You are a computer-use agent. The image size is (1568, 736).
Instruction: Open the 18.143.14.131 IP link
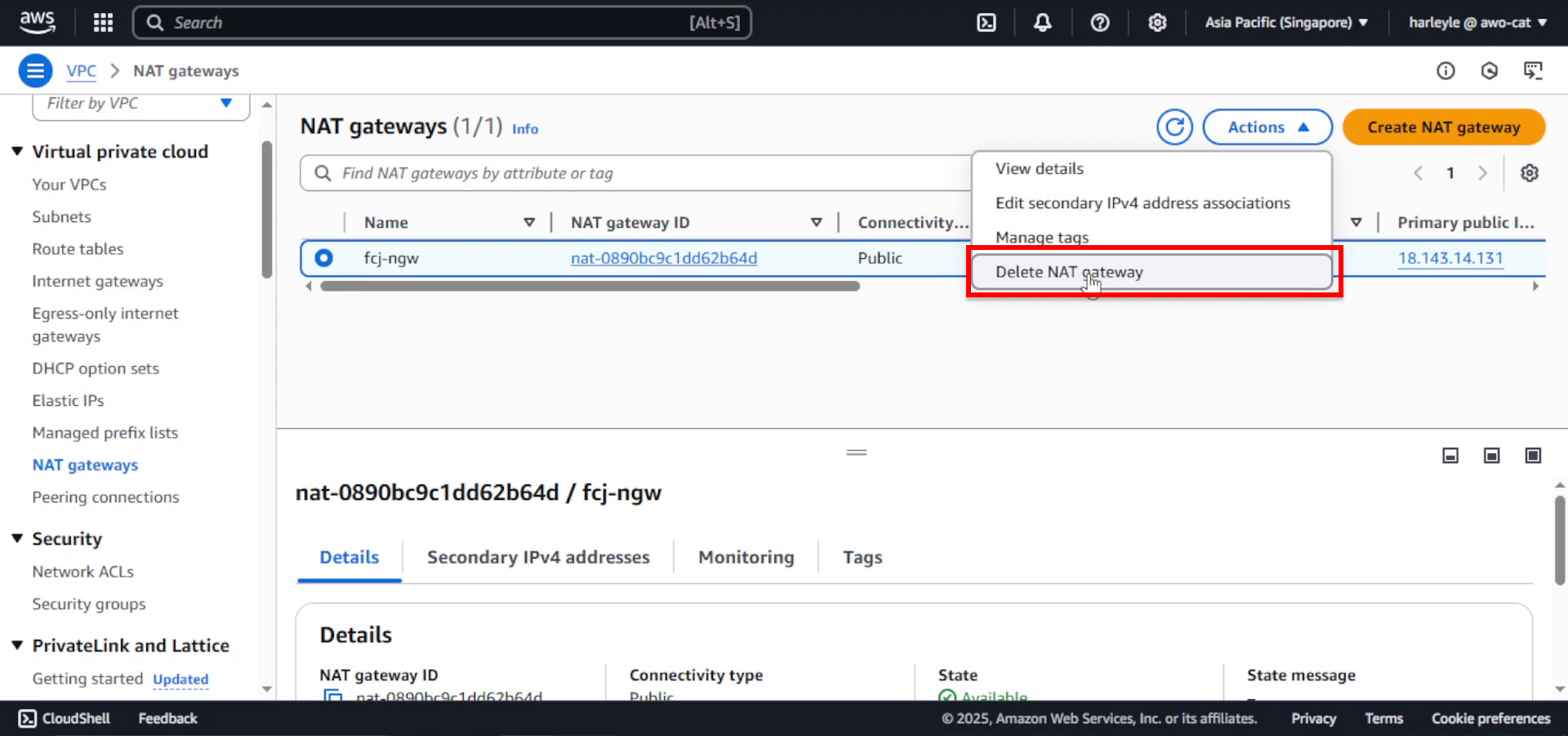tap(1450, 258)
